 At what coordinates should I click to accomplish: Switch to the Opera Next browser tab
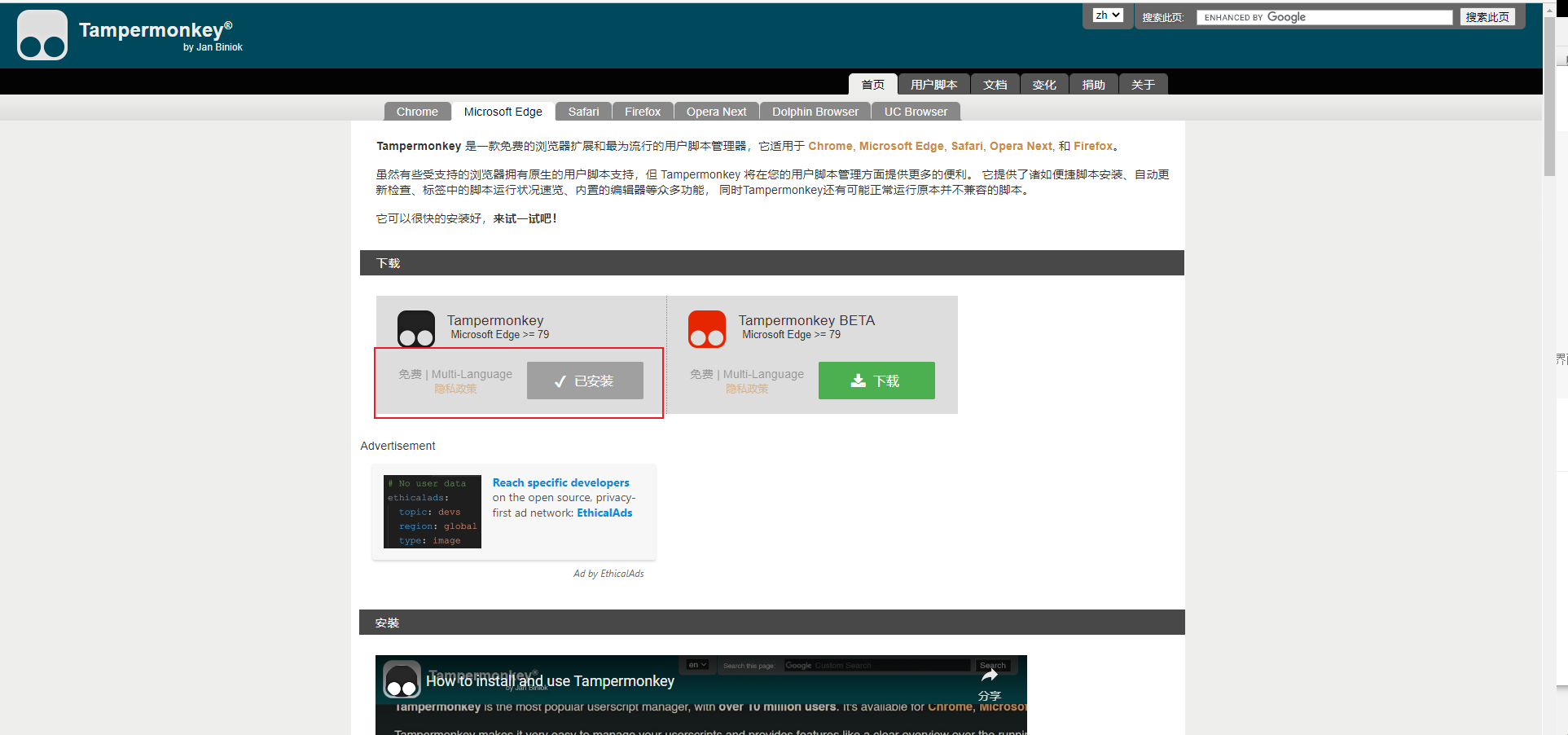(717, 112)
